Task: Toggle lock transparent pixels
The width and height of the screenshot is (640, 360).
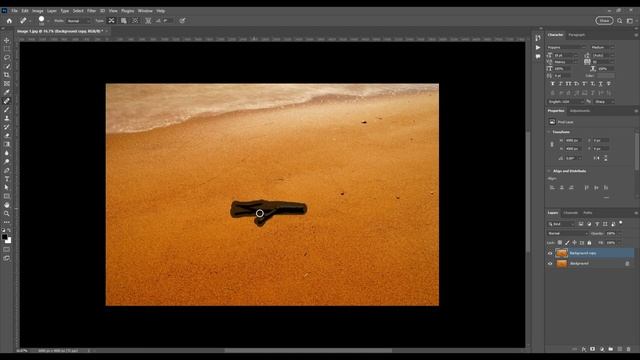Action: pos(560,243)
